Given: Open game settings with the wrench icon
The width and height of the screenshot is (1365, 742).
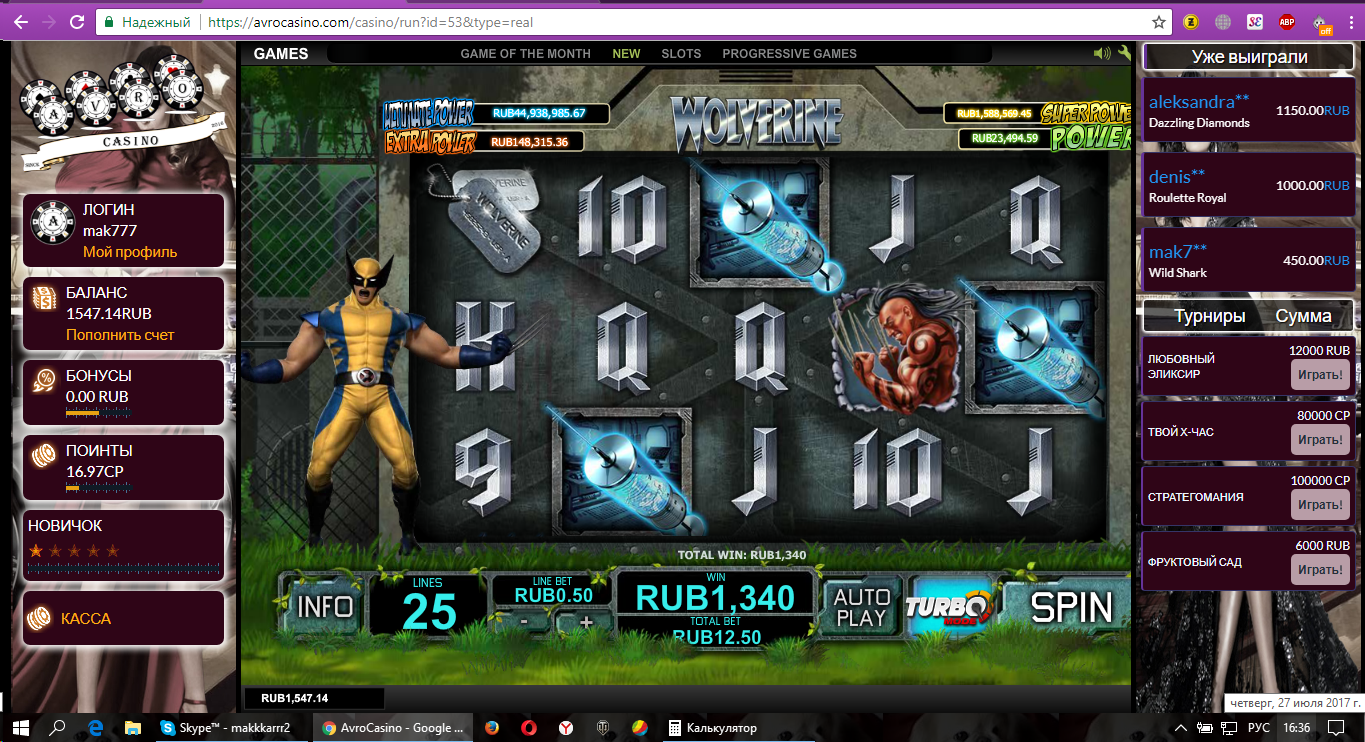Looking at the screenshot, I should tap(1123, 53).
